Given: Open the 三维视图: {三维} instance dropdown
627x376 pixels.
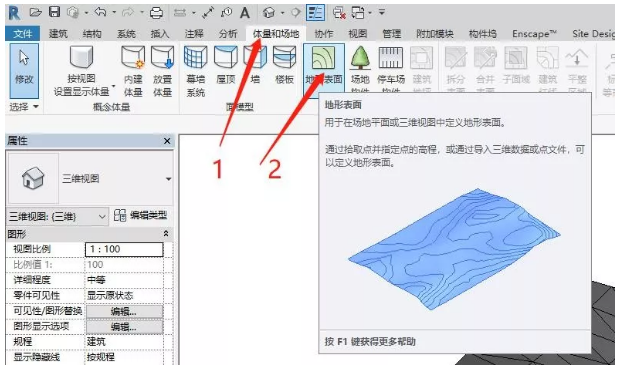Looking at the screenshot, I should point(57,216).
